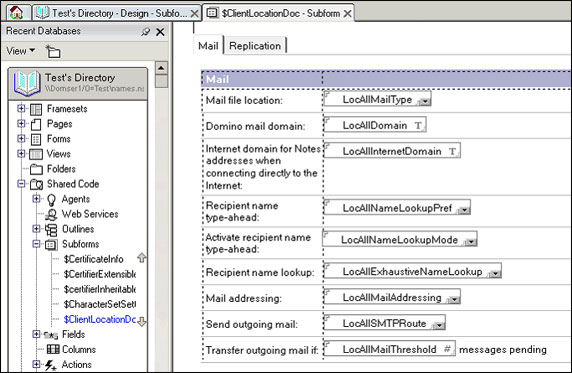This screenshot has width=572, height=373.
Task: Expand the Pages node
Action: (x=21, y=123)
